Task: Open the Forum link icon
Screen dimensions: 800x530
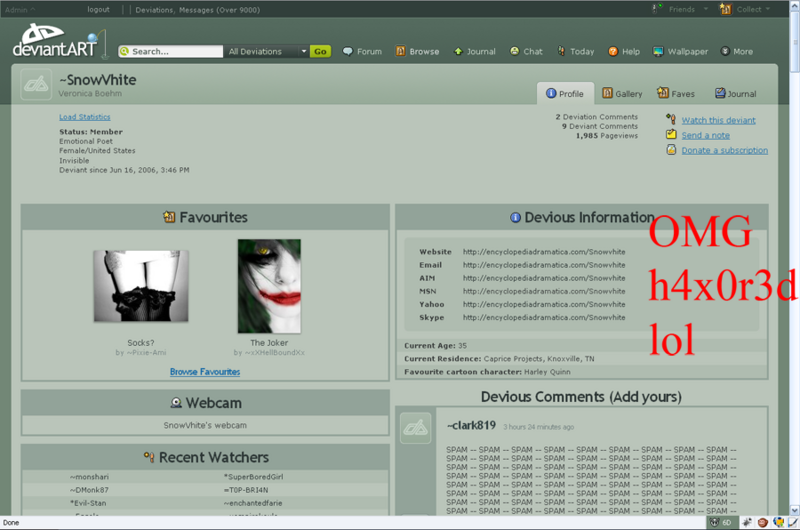Action: tap(348, 52)
